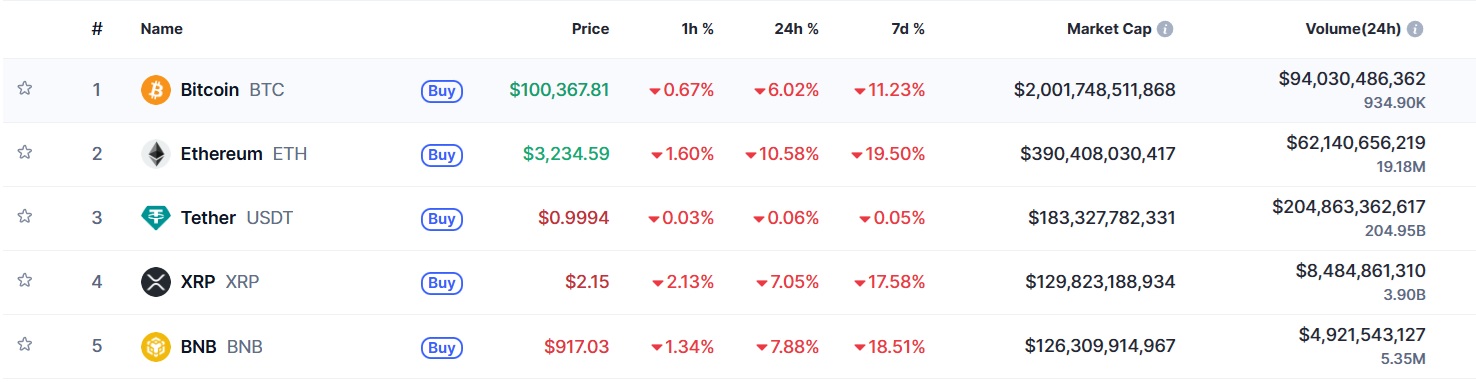Open Tether's 24h volume $204,863,362,617 link

point(1349,207)
